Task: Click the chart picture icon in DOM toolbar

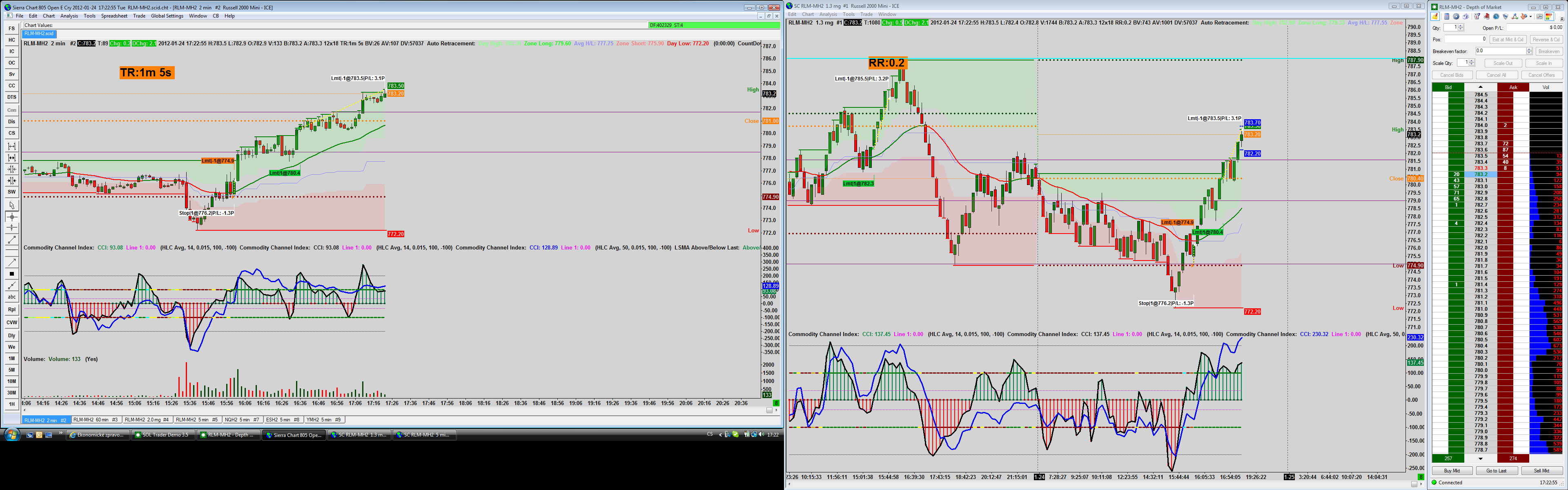Action: (x=1540, y=16)
